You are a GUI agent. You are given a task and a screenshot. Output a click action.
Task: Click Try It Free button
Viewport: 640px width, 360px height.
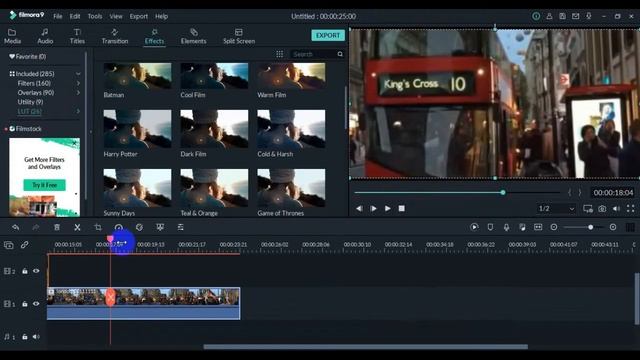[x=44, y=185]
